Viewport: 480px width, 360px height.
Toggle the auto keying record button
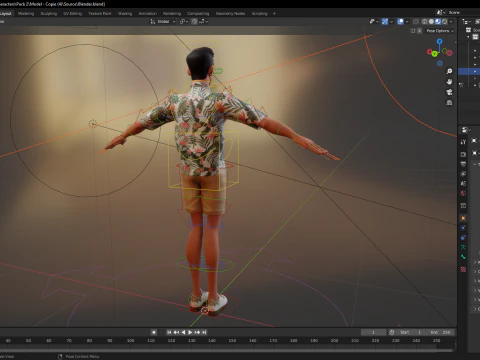tap(154, 332)
